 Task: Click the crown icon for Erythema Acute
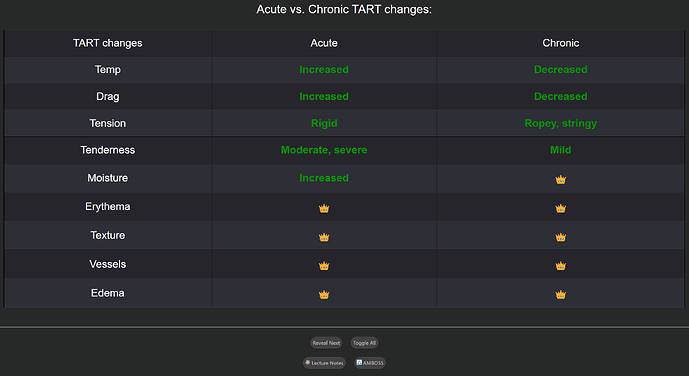(x=324, y=208)
